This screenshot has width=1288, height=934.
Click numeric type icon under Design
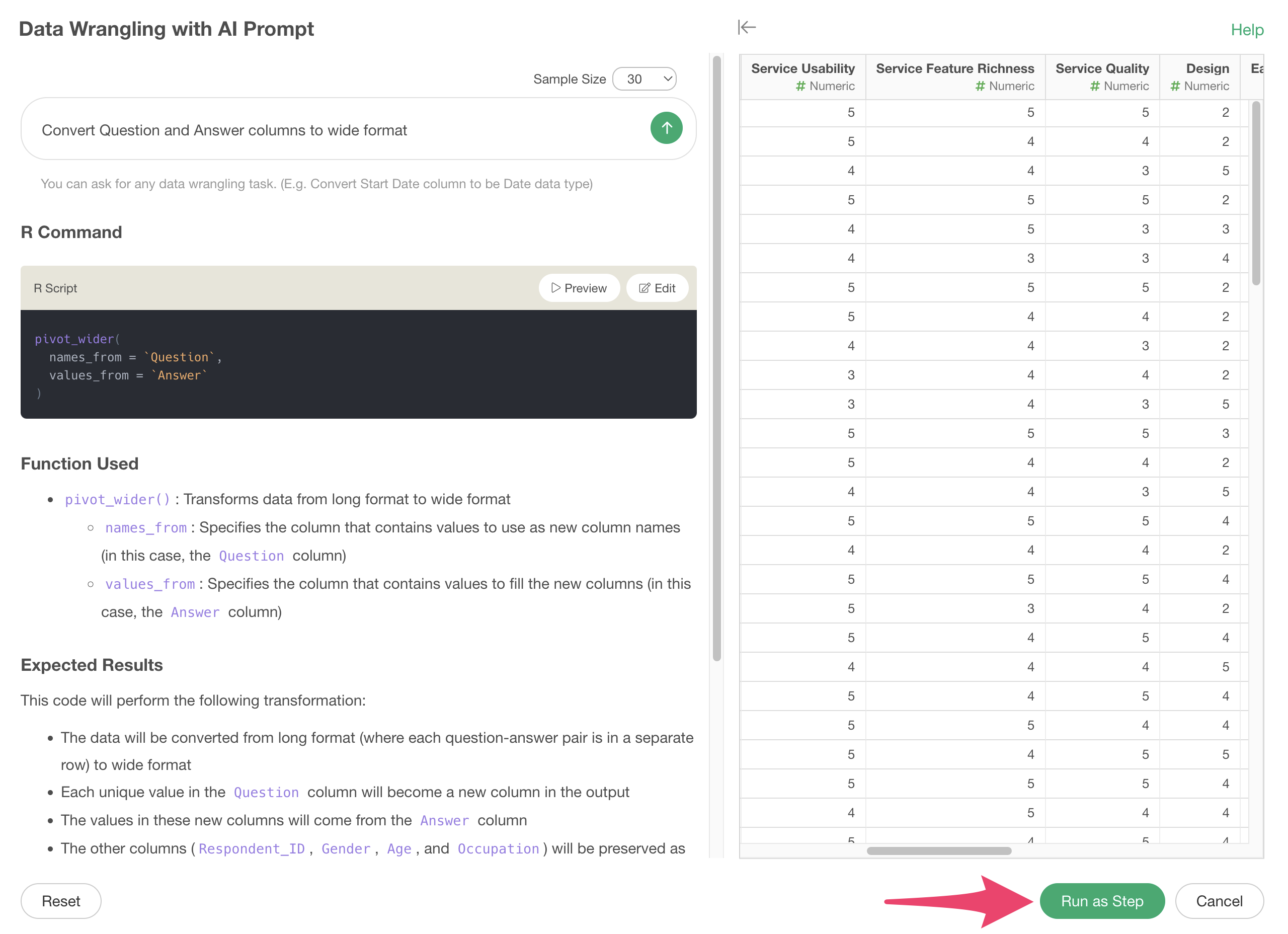pos(1175,87)
